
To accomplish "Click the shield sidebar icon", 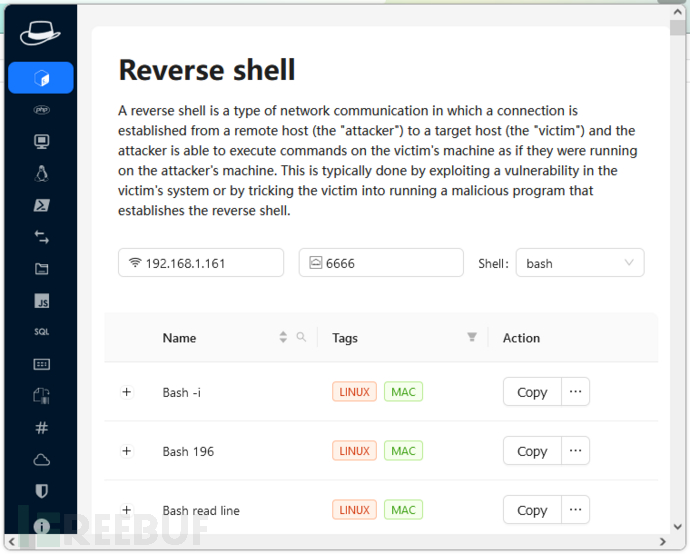I will point(41,491).
